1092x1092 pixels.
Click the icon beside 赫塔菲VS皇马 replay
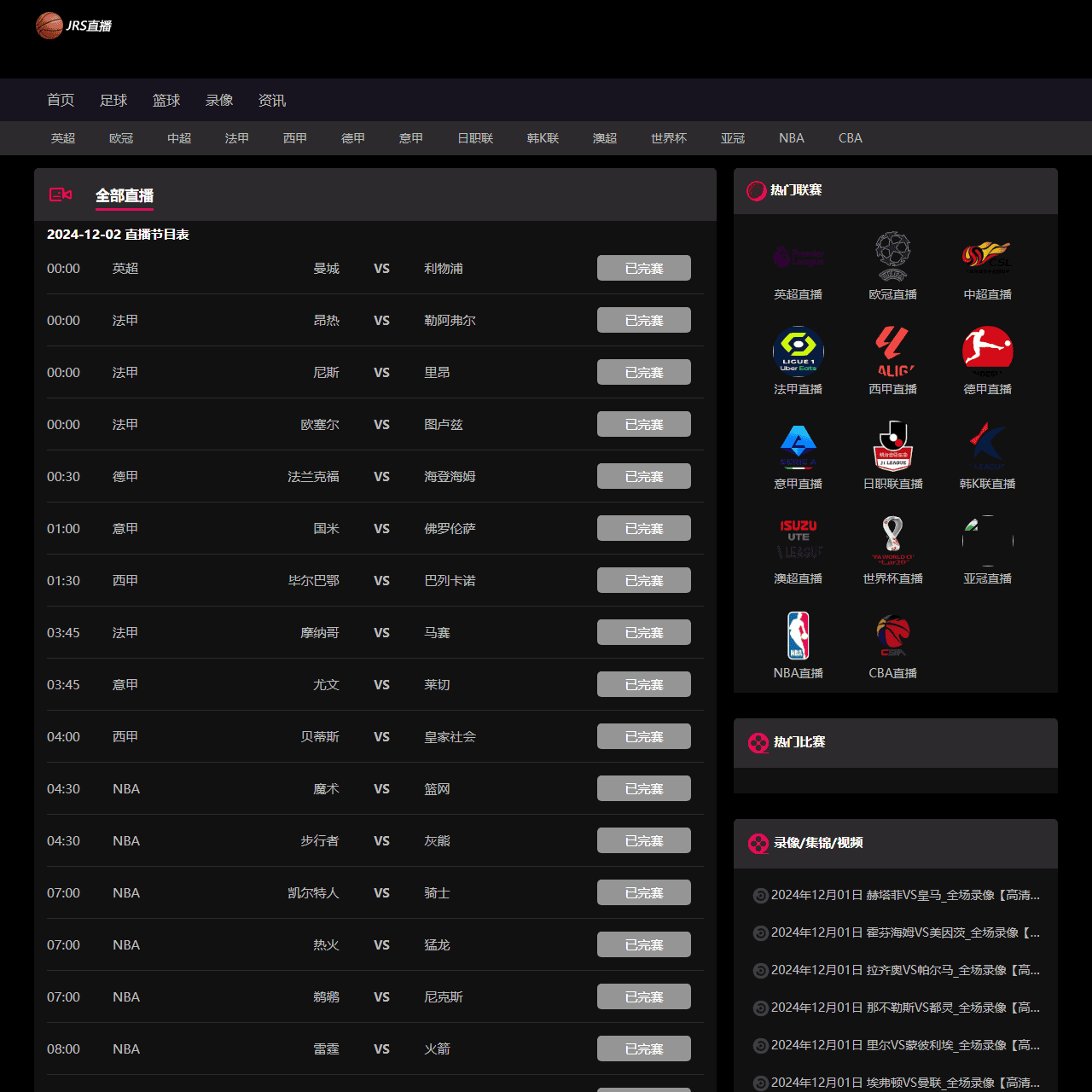(x=760, y=896)
